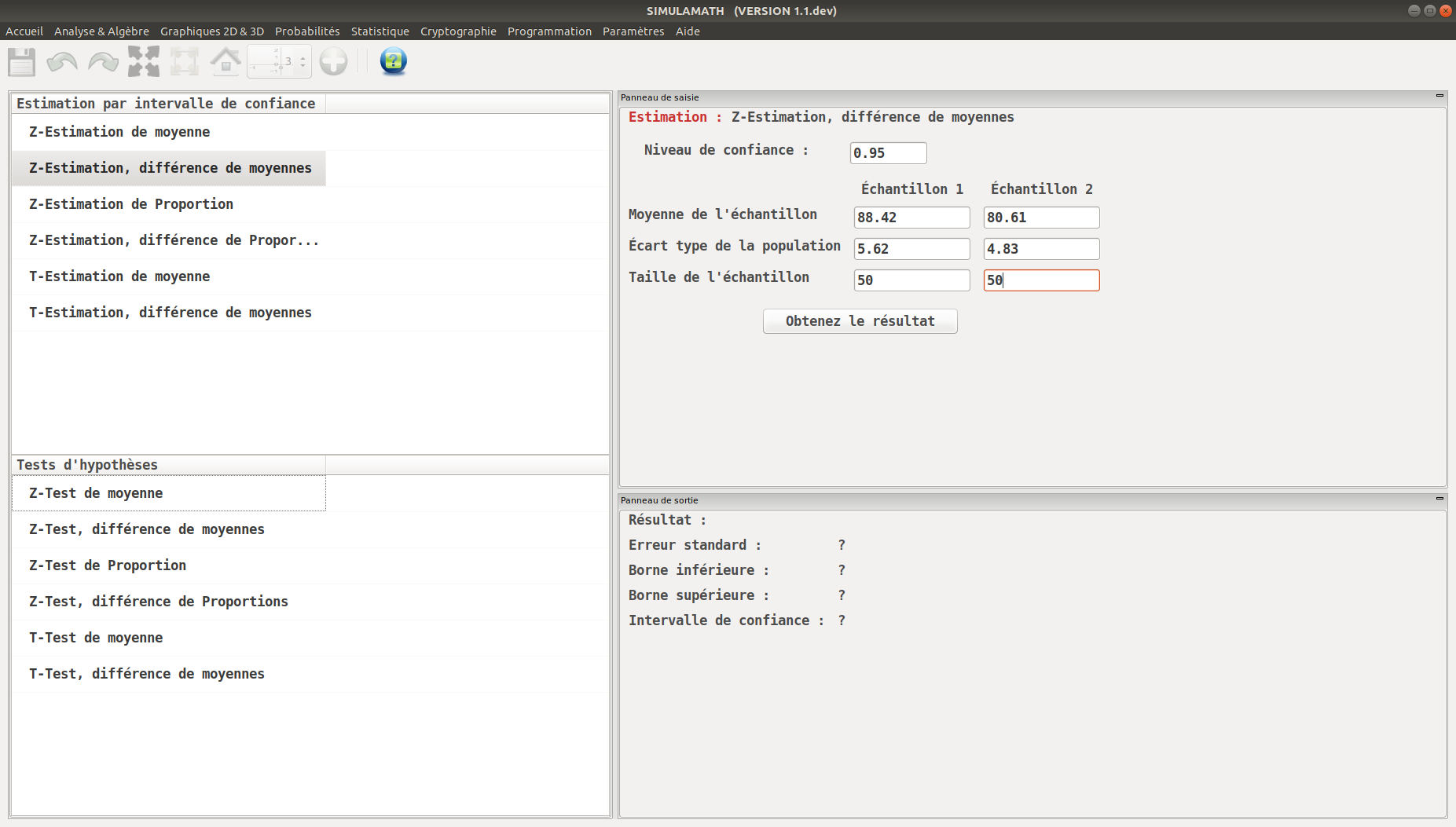Click Échantillon 2 standard deviation field 4.83
This screenshot has height=827, width=1456.
tap(1041, 249)
